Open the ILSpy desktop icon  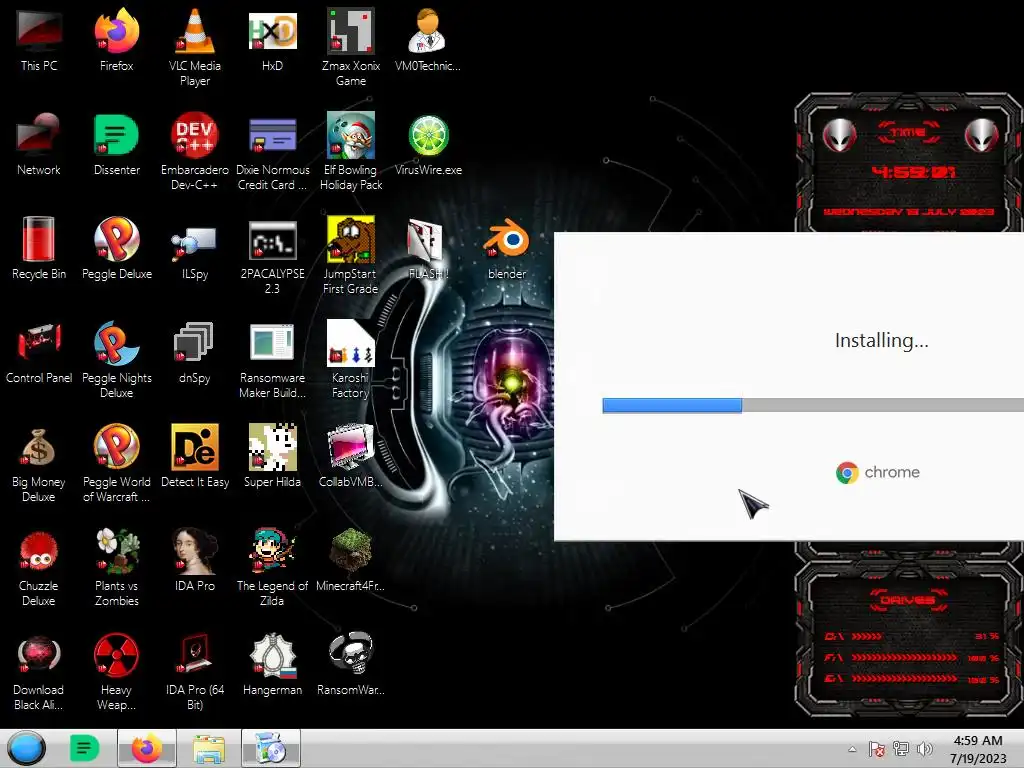click(195, 248)
